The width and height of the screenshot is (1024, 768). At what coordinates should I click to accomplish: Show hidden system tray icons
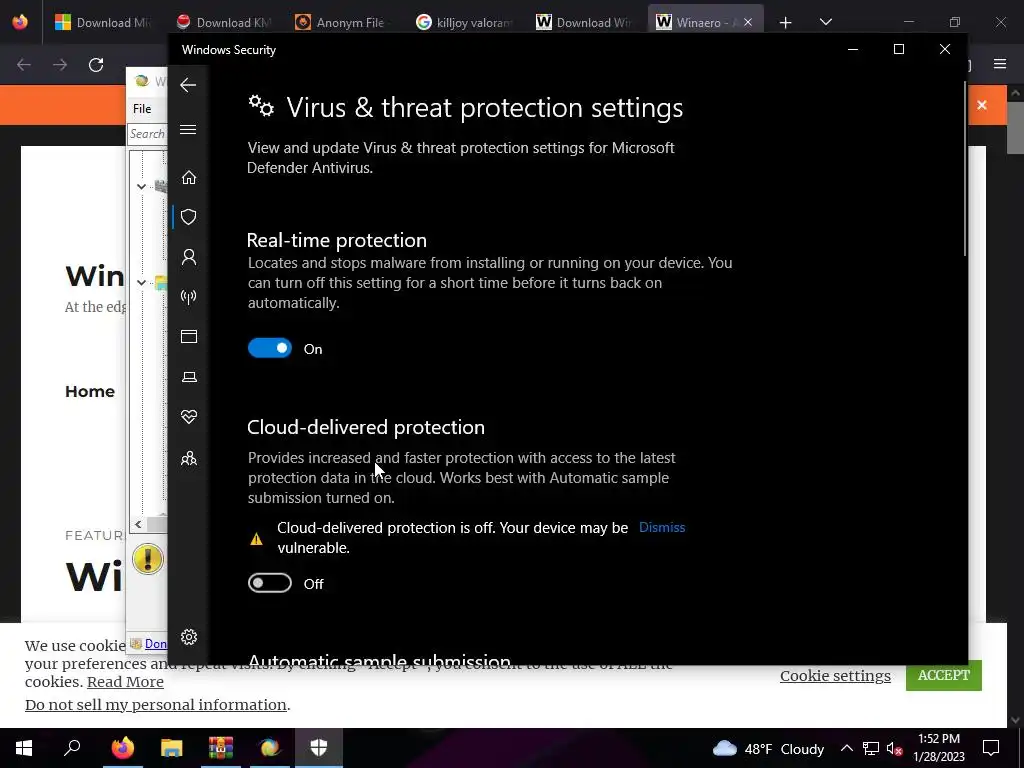(x=846, y=748)
